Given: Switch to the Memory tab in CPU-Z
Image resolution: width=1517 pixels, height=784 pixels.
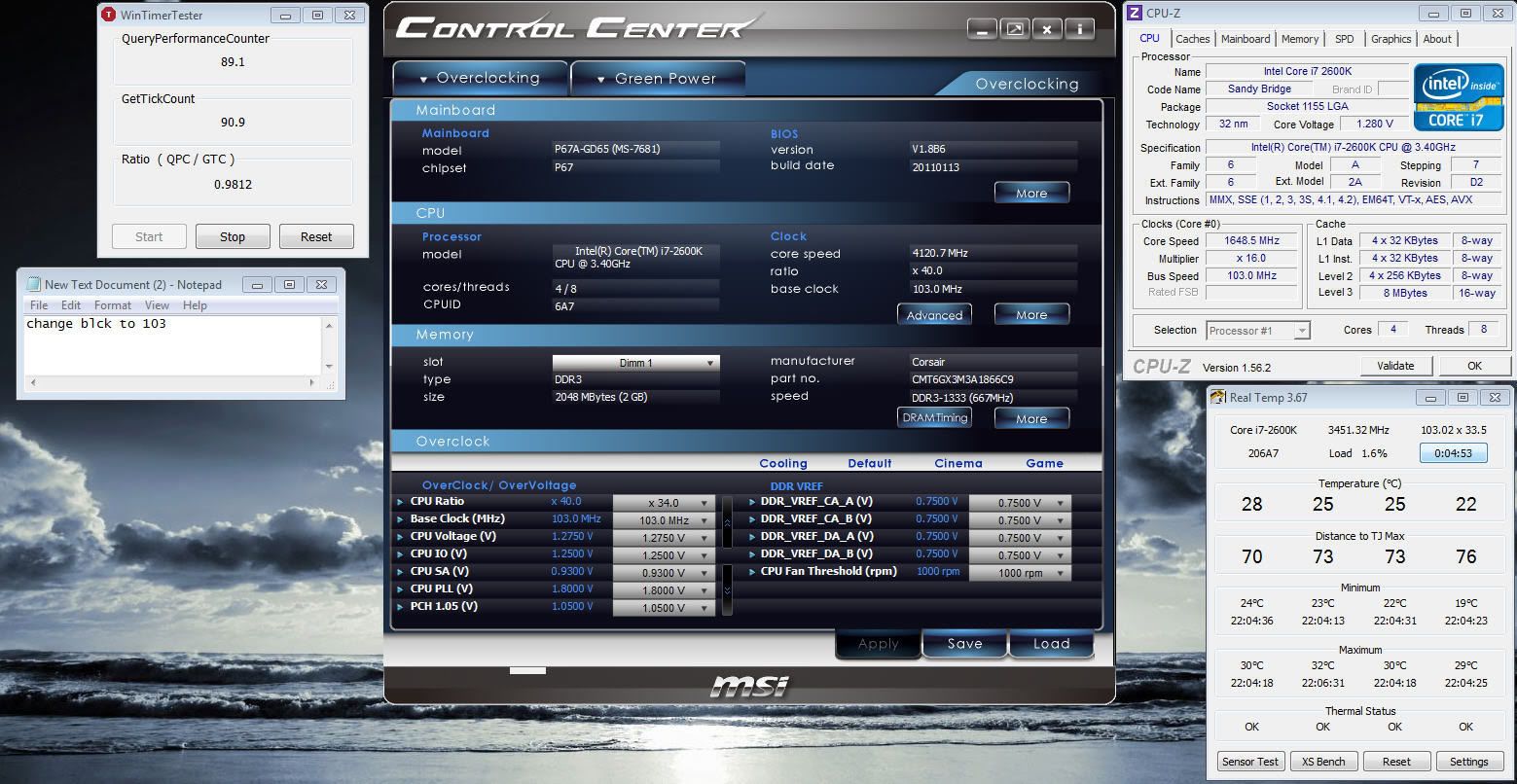Looking at the screenshot, I should (1300, 39).
